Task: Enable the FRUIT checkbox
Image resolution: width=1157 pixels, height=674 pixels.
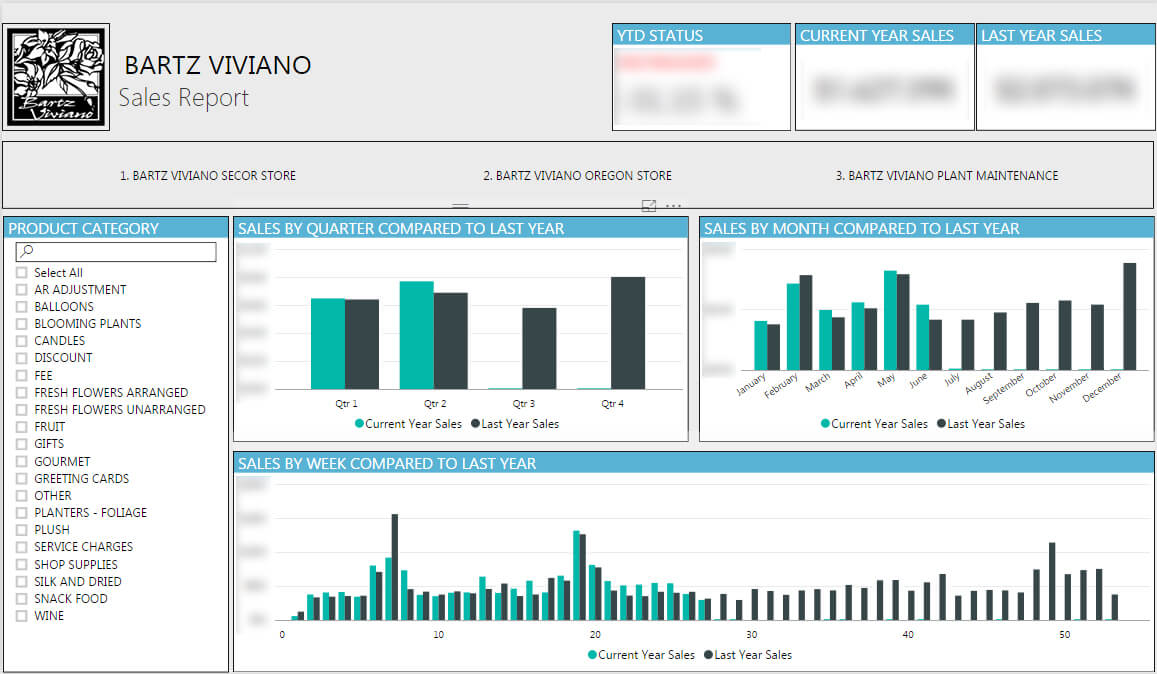Action: (x=21, y=427)
